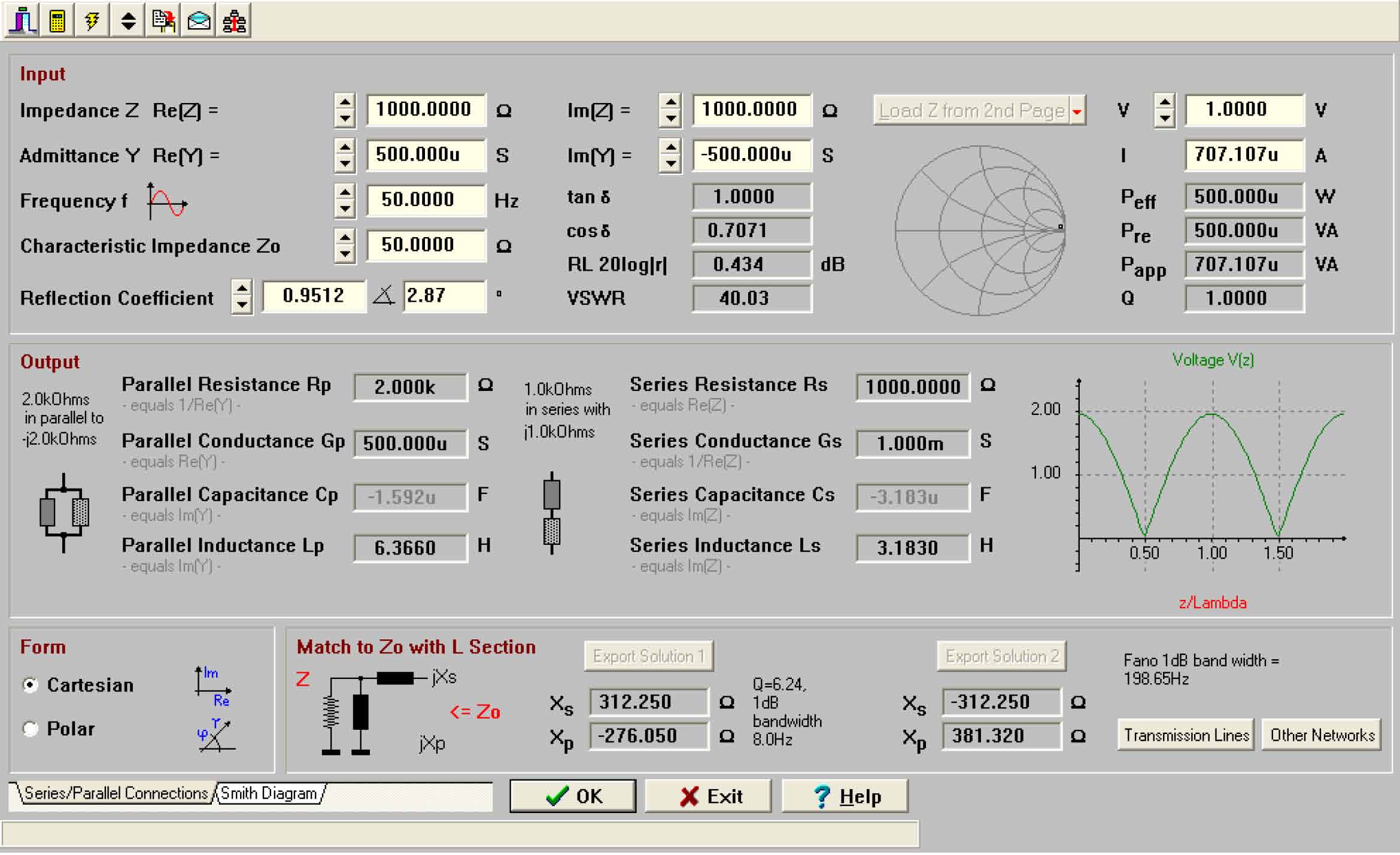Image resolution: width=1400 pixels, height=855 pixels.
Task: Click the Frequency f spinner arrows
Action: (345, 200)
